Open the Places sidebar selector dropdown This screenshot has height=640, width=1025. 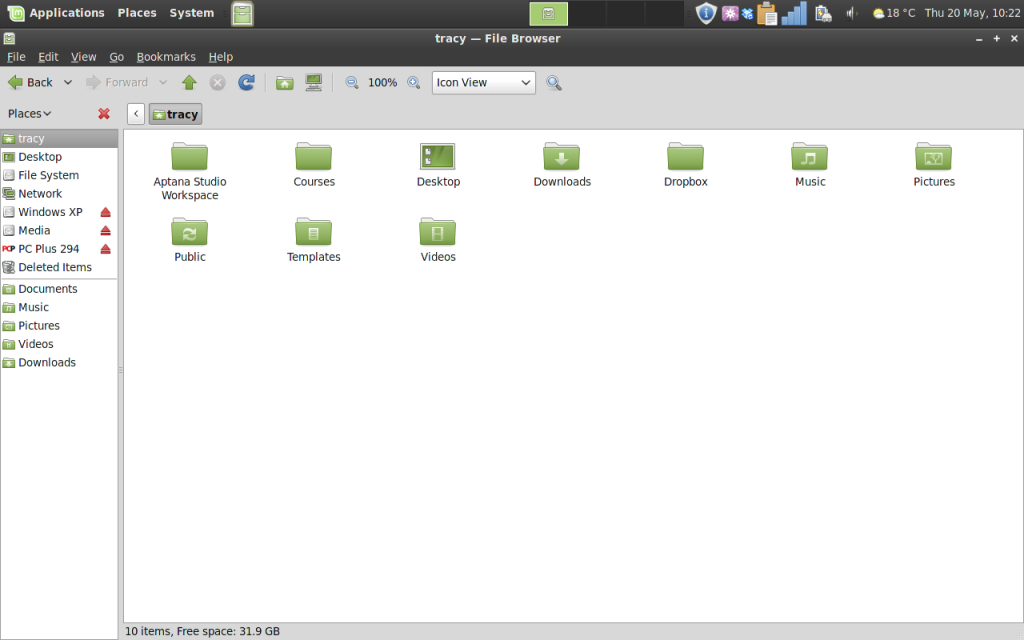pyautogui.click(x=27, y=113)
